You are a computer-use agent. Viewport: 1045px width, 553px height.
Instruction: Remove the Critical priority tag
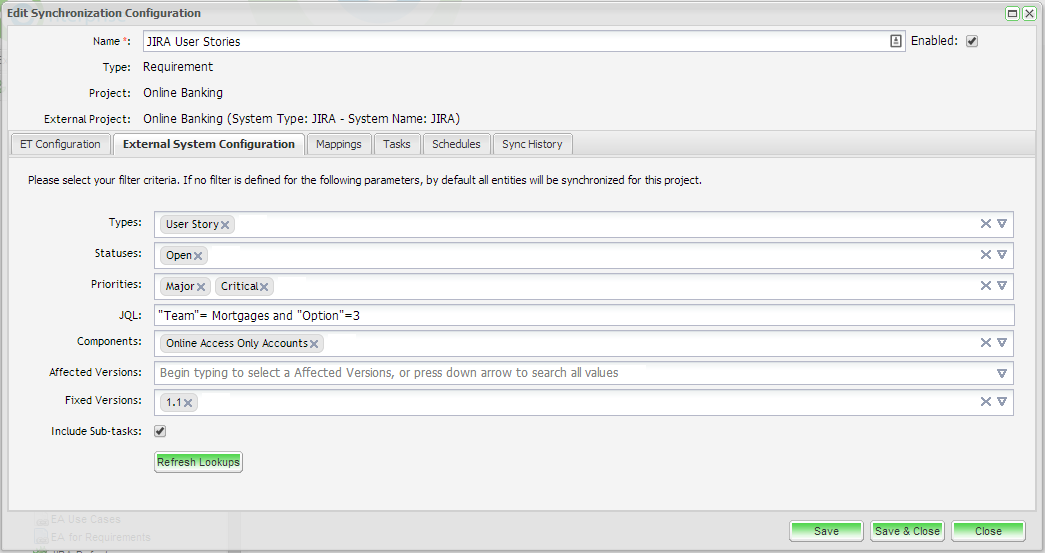point(264,287)
